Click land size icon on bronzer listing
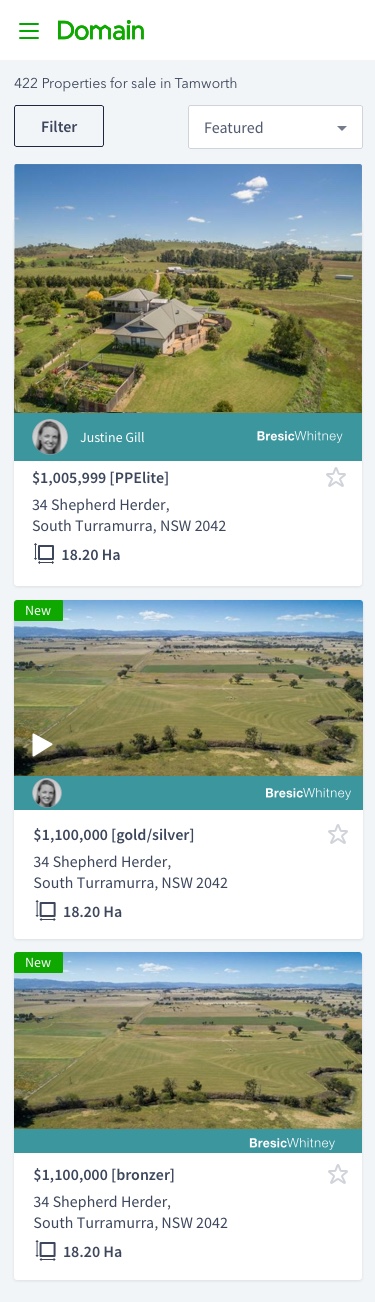This screenshot has width=375, height=1302. coord(46,1250)
